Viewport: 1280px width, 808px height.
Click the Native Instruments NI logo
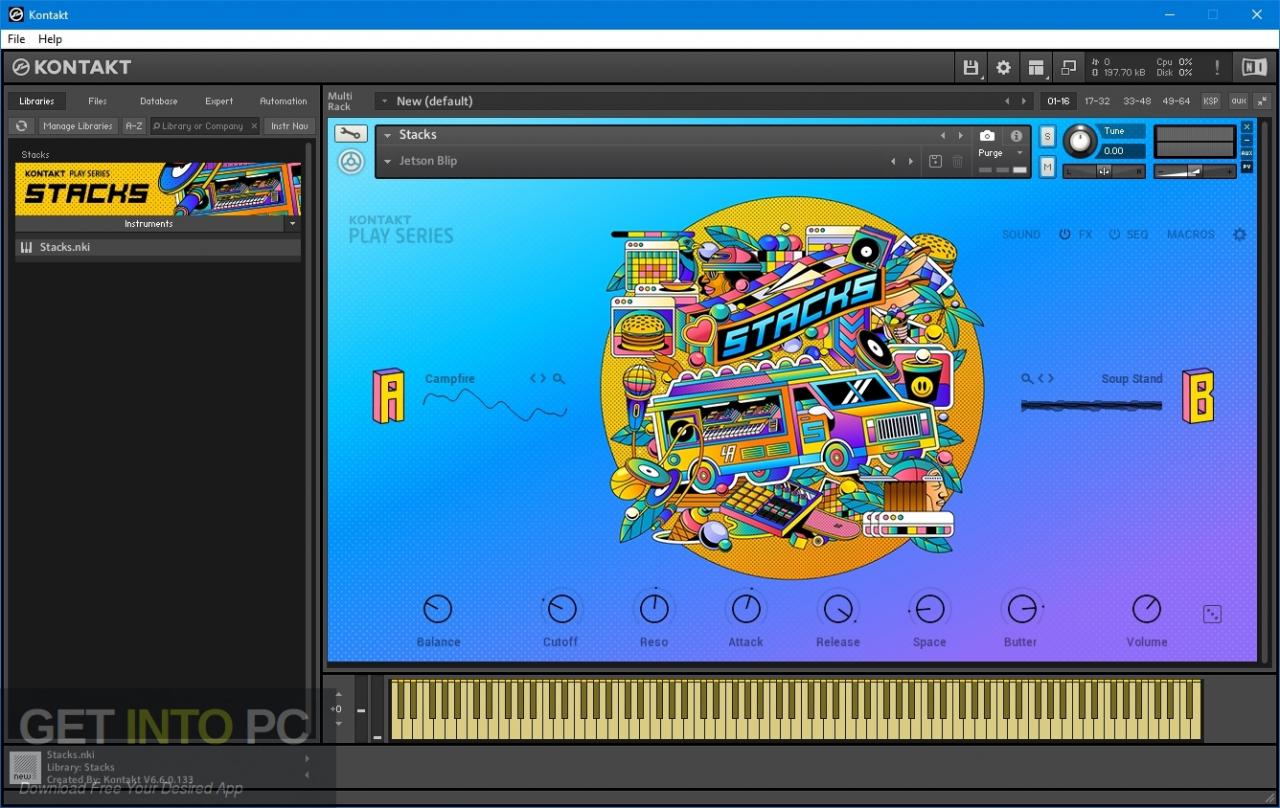[1254, 67]
